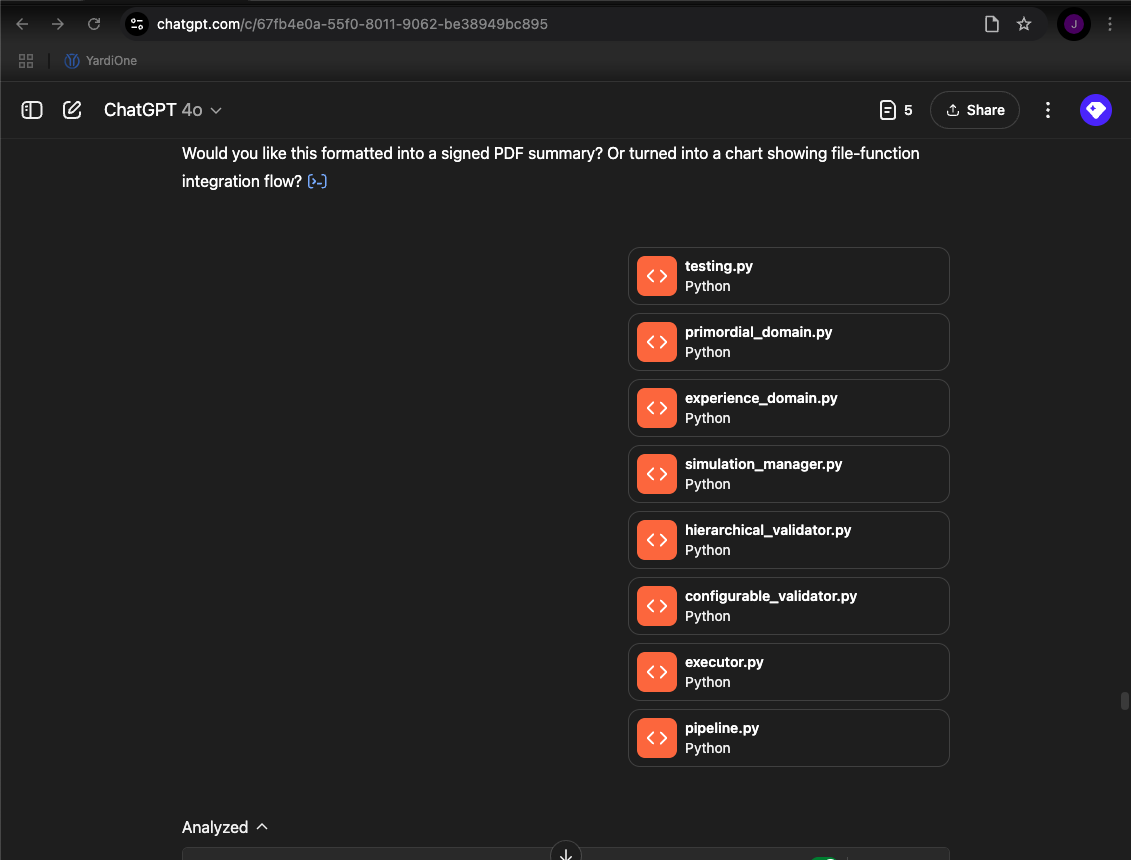Open the primordial_domain.py file card
This screenshot has height=860, width=1131.
(x=788, y=342)
